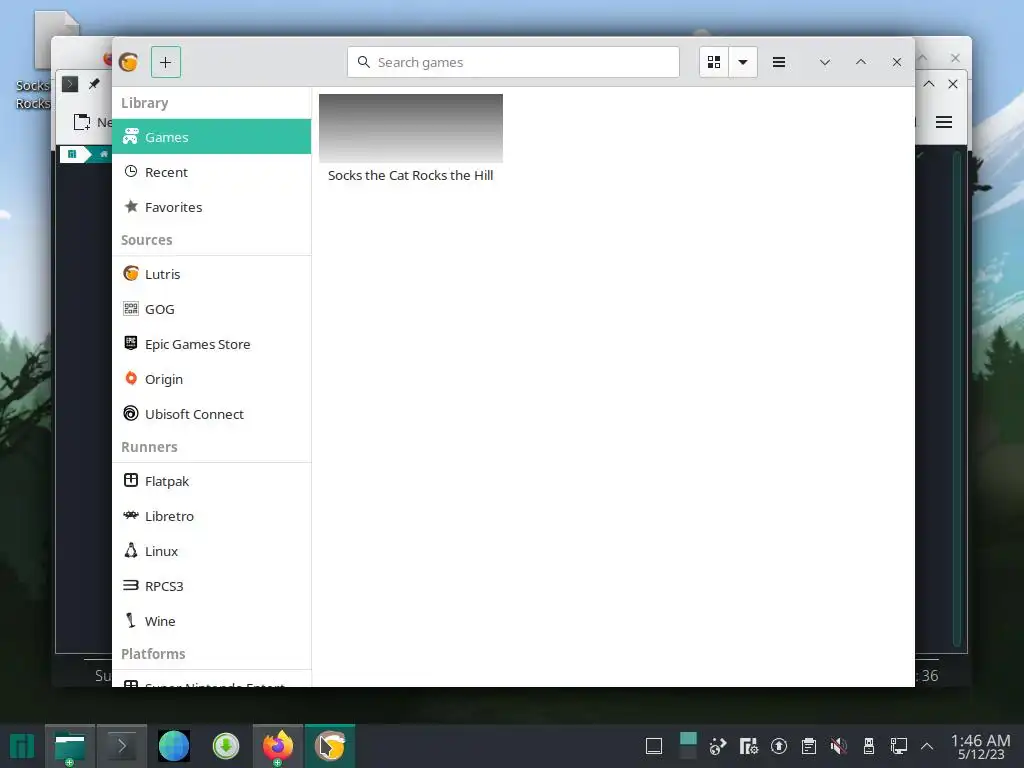Open the wired network tray icon
The image size is (1024, 768).
(899, 746)
